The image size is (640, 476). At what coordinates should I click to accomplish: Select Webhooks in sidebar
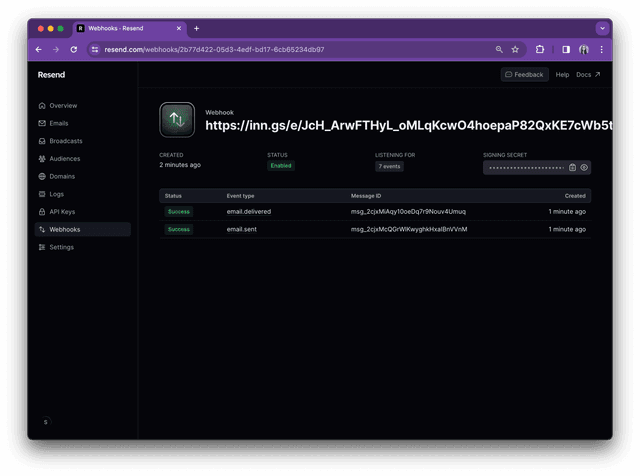[83, 229]
